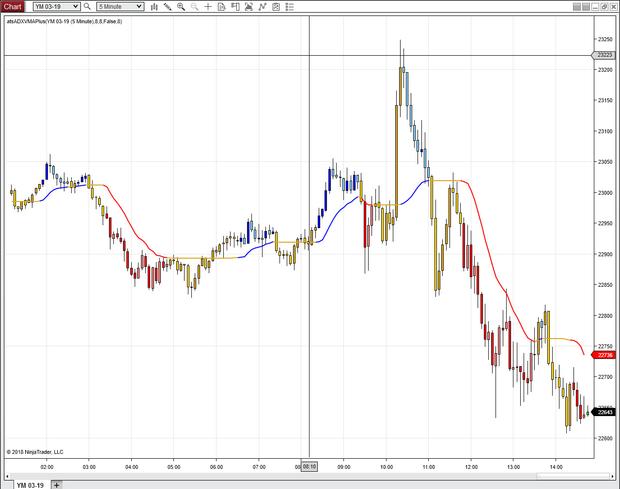The height and width of the screenshot is (489, 620).
Task: Add a new tab with plus button
Action: tap(57, 484)
